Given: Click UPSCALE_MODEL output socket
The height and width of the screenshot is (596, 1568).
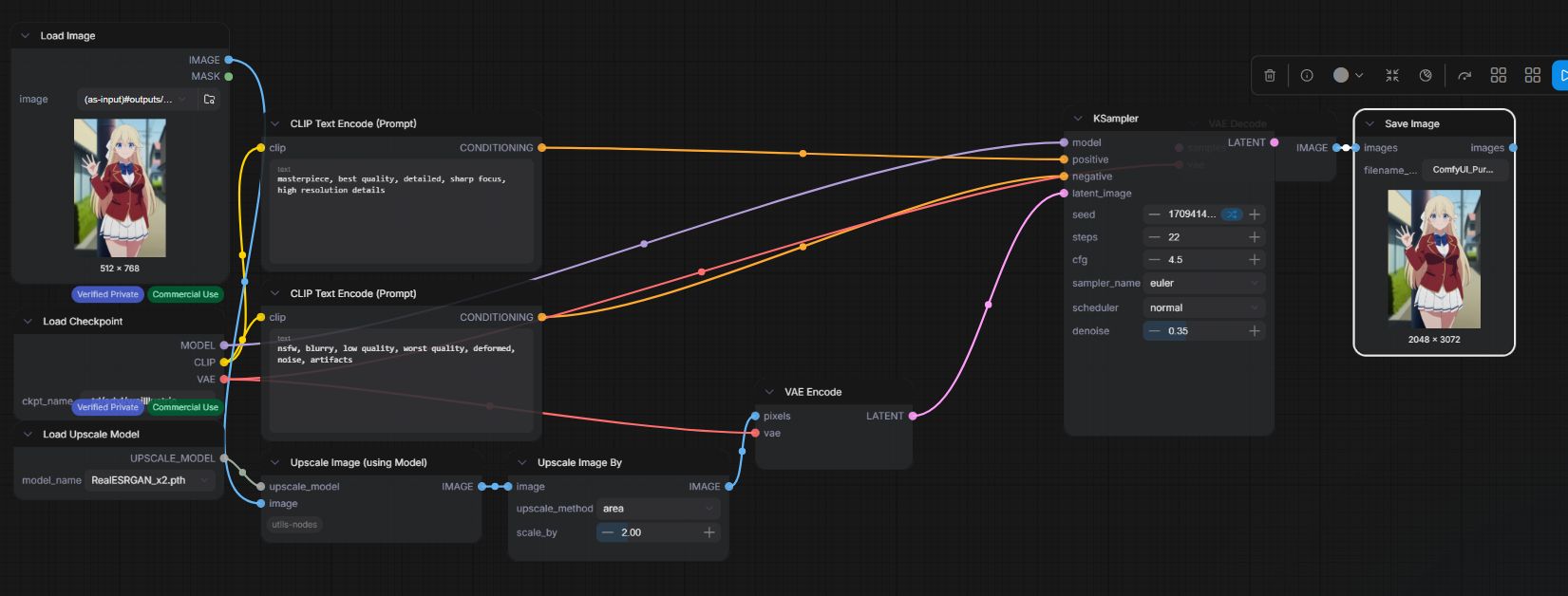Looking at the screenshot, I should point(224,458).
